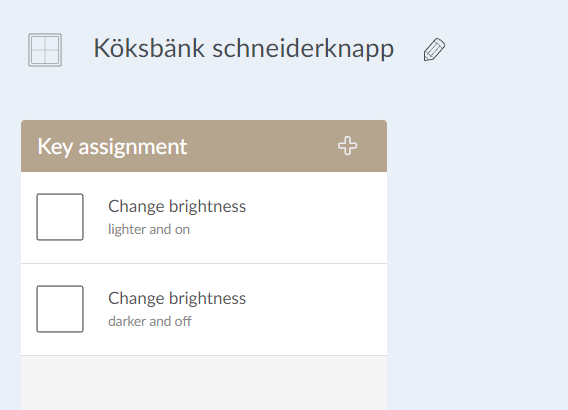Select the key square for lighter and on
This screenshot has height=410, width=568.
(60, 217)
